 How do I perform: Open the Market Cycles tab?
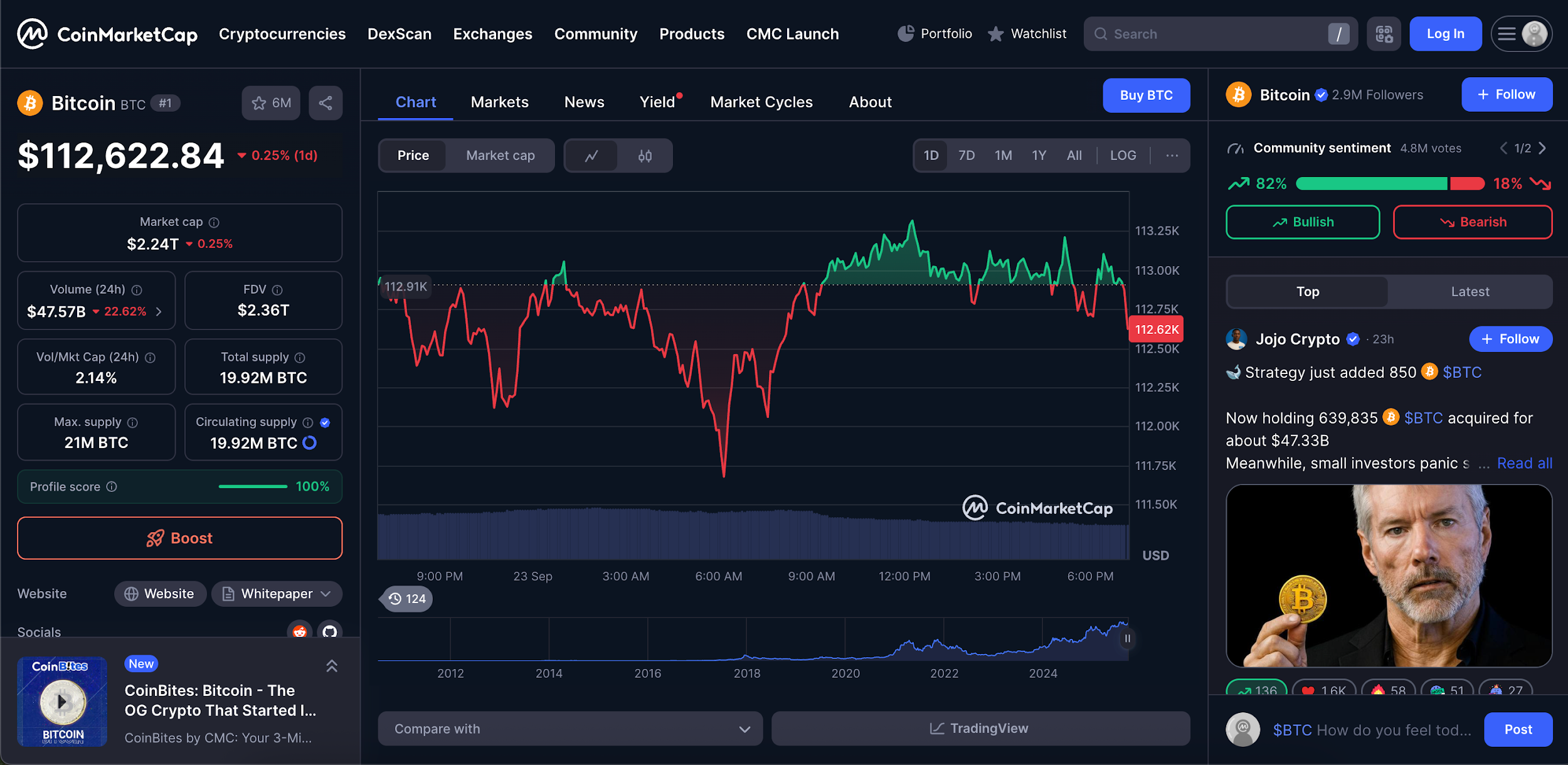tap(761, 102)
